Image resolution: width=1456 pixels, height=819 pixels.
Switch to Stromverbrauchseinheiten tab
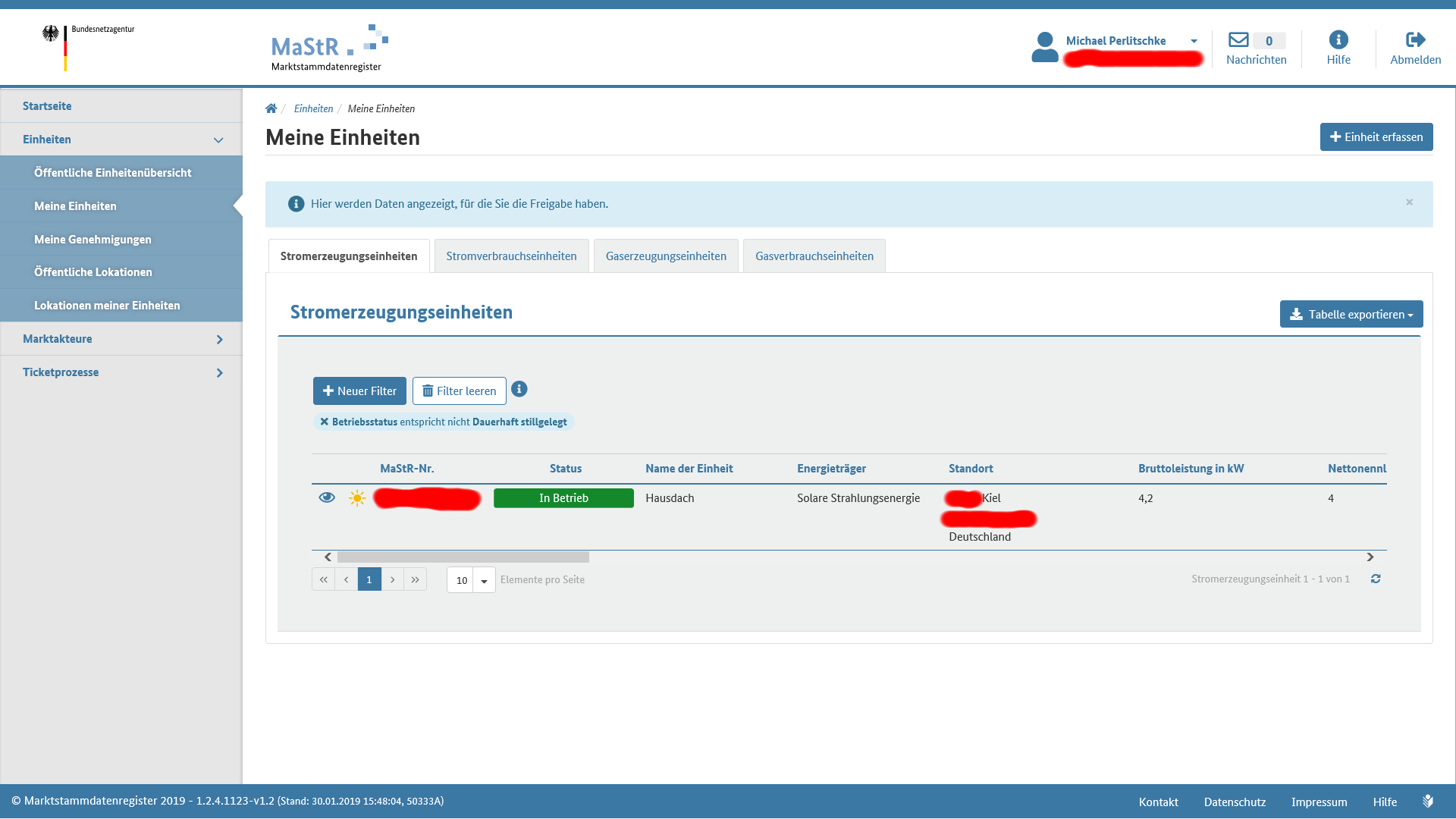[x=511, y=256]
